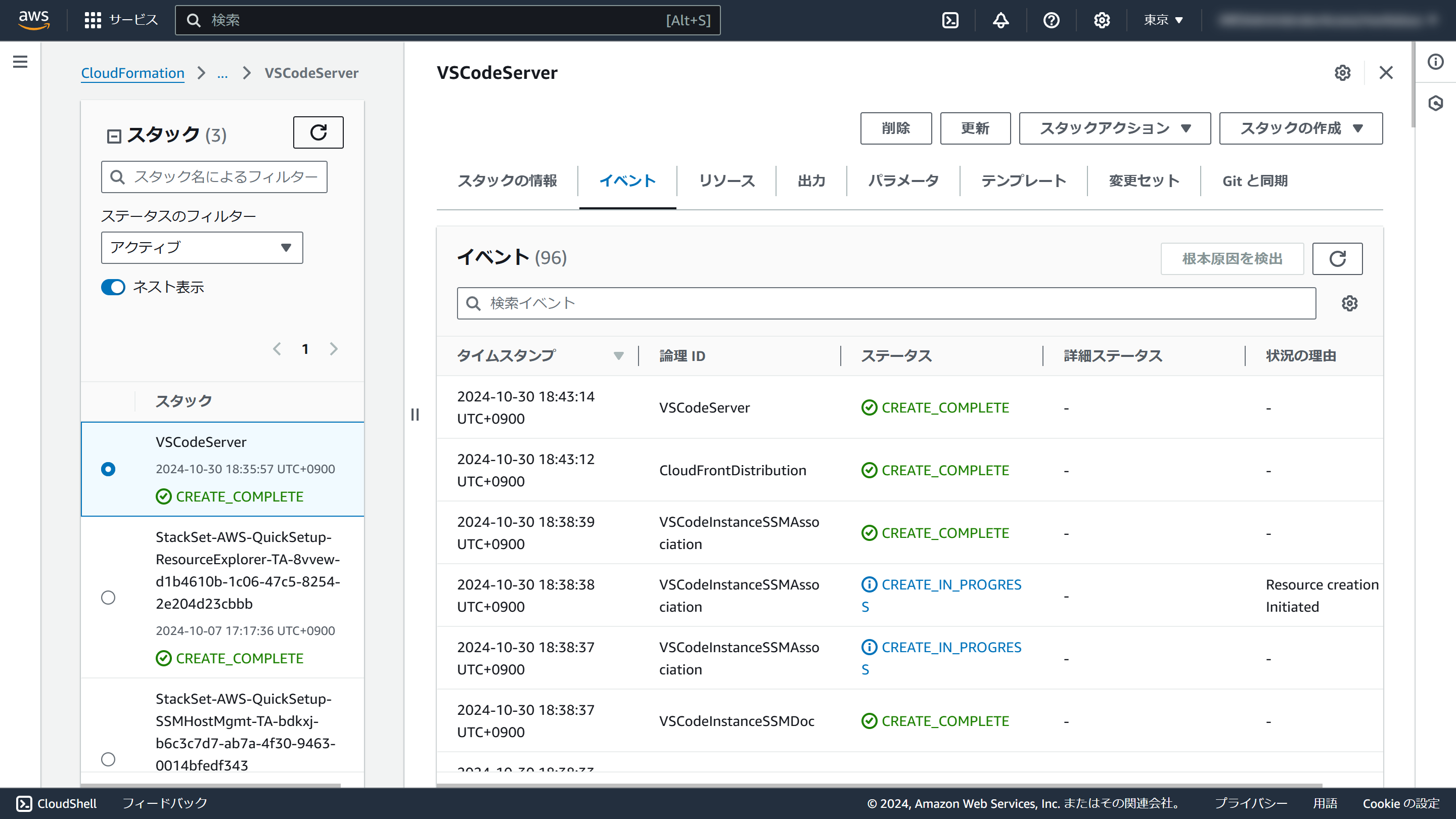Open the notifications bell
This screenshot has height=819, width=1456.
[x=1000, y=20]
